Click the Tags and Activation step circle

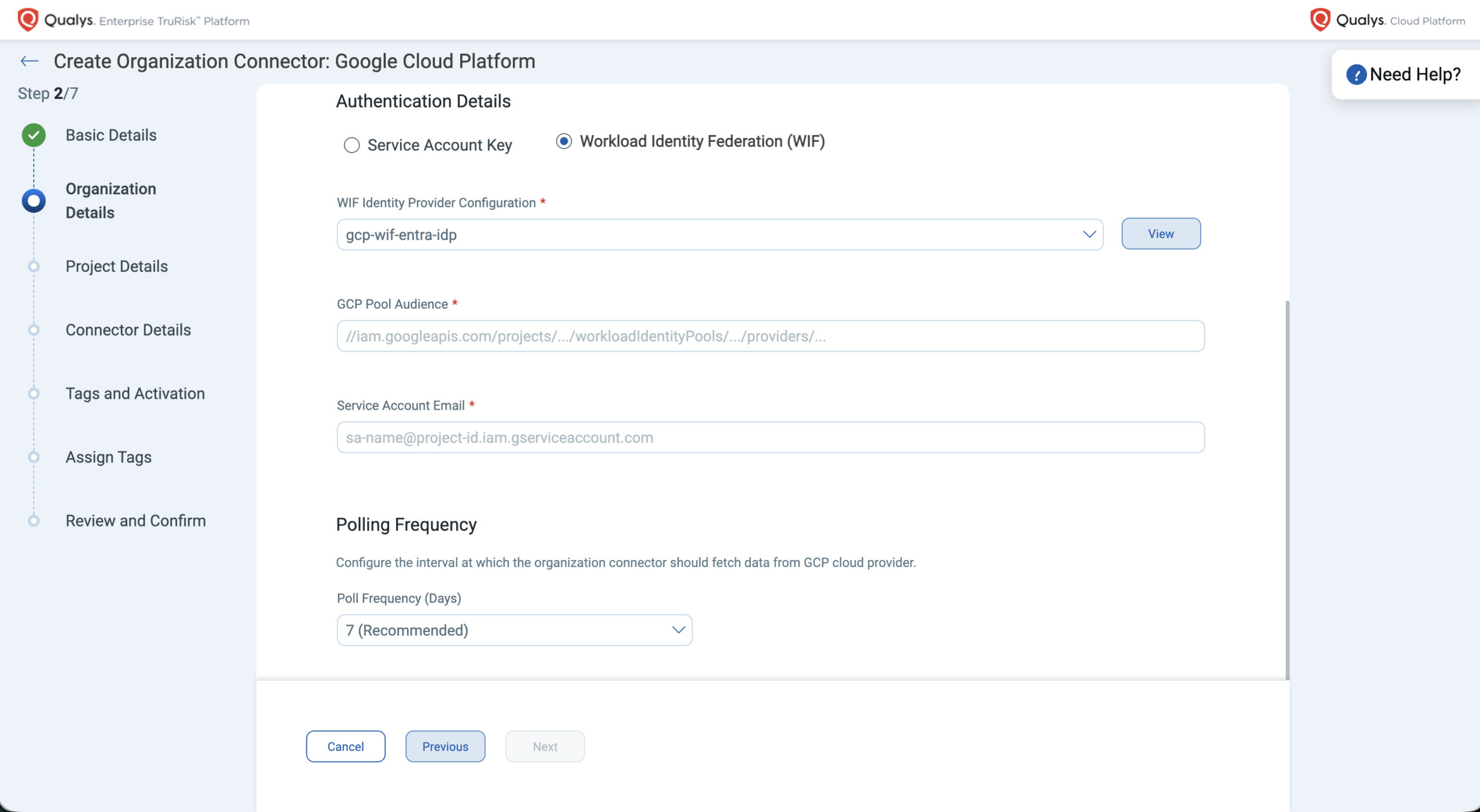coord(34,394)
